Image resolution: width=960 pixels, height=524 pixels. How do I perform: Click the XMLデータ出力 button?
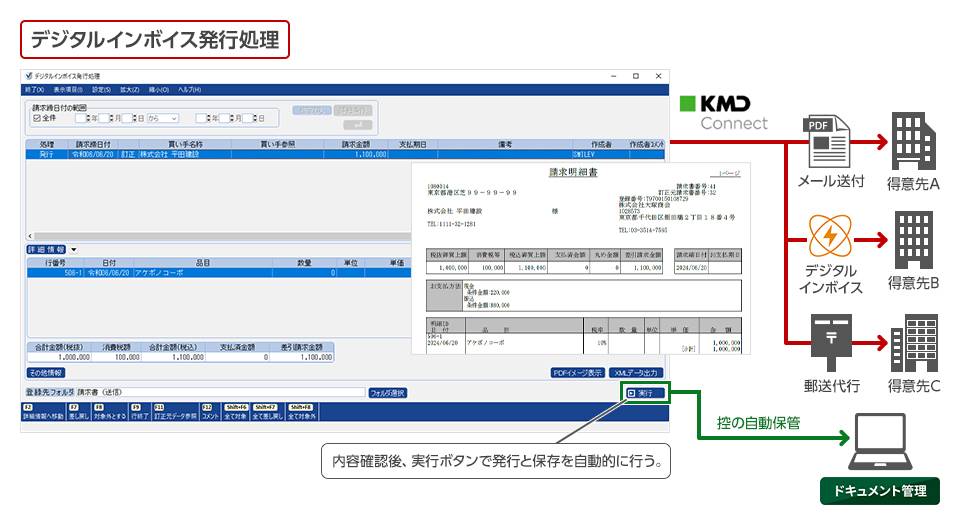636,372
